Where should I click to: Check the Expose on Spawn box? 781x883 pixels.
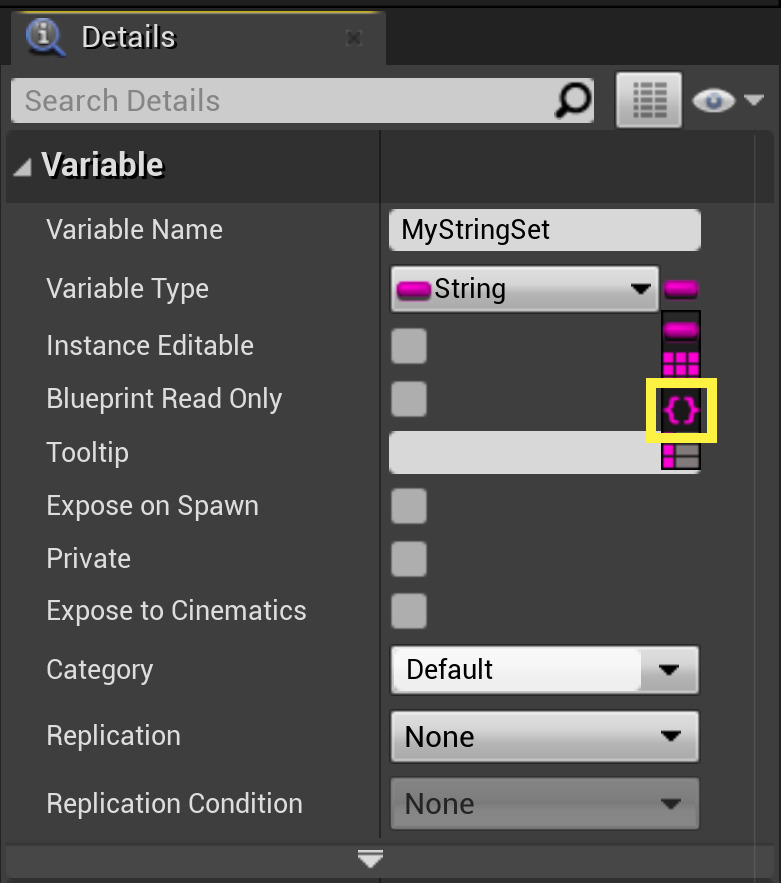click(409, 506)
